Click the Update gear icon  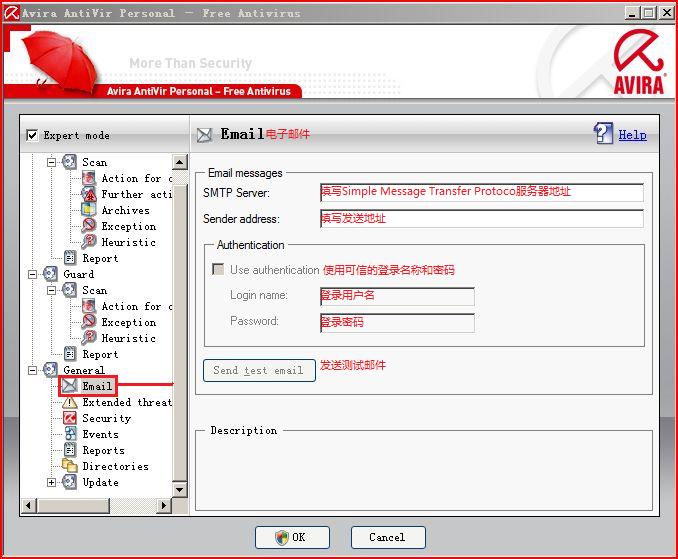pos(69,482)
